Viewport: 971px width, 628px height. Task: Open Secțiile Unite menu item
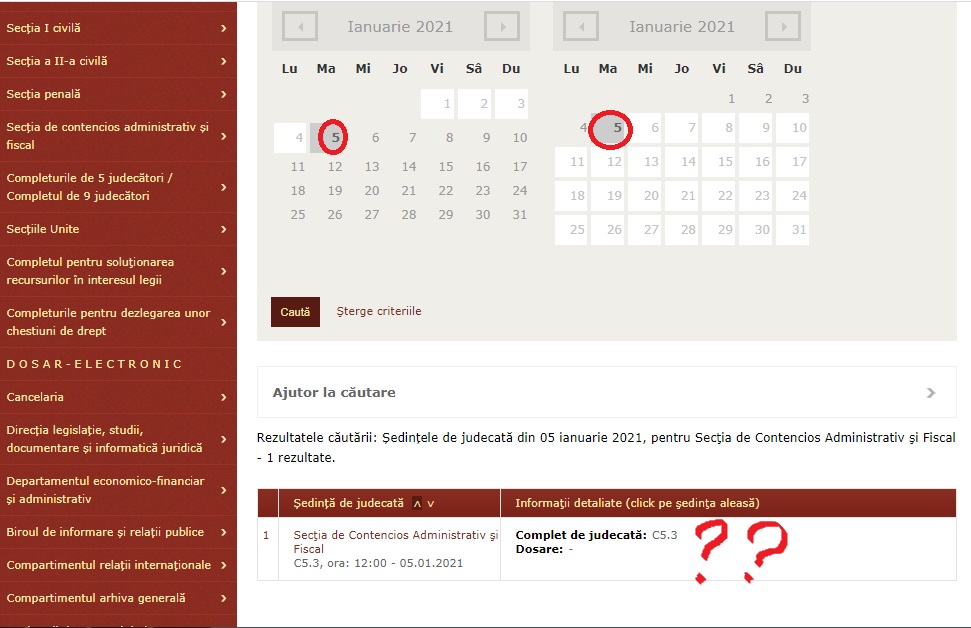(x=43, y=229)
